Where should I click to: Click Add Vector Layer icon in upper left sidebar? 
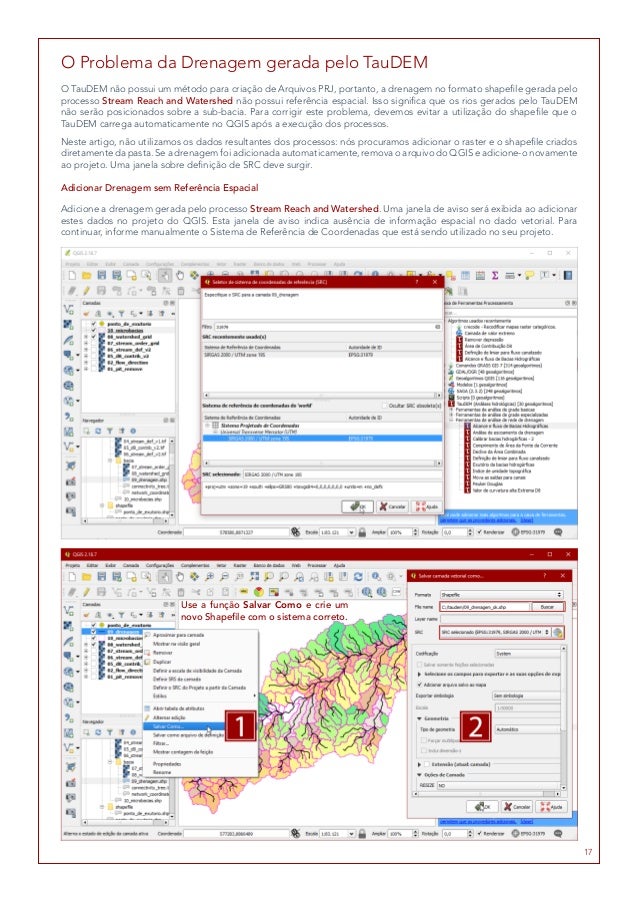(x=69, y=310)
